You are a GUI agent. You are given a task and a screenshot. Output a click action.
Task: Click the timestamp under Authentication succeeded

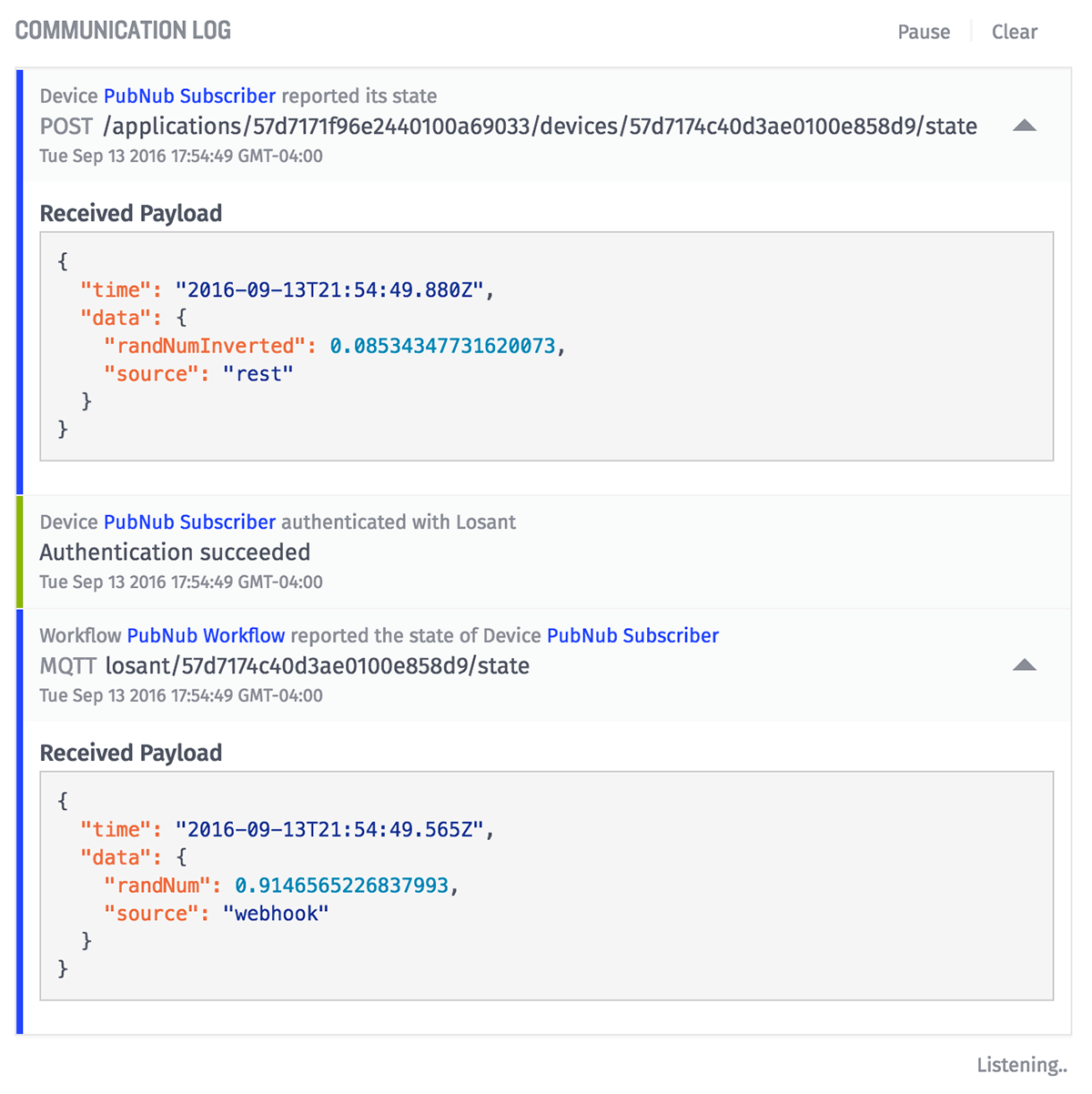pyautogui.click(x=181, y=582)
